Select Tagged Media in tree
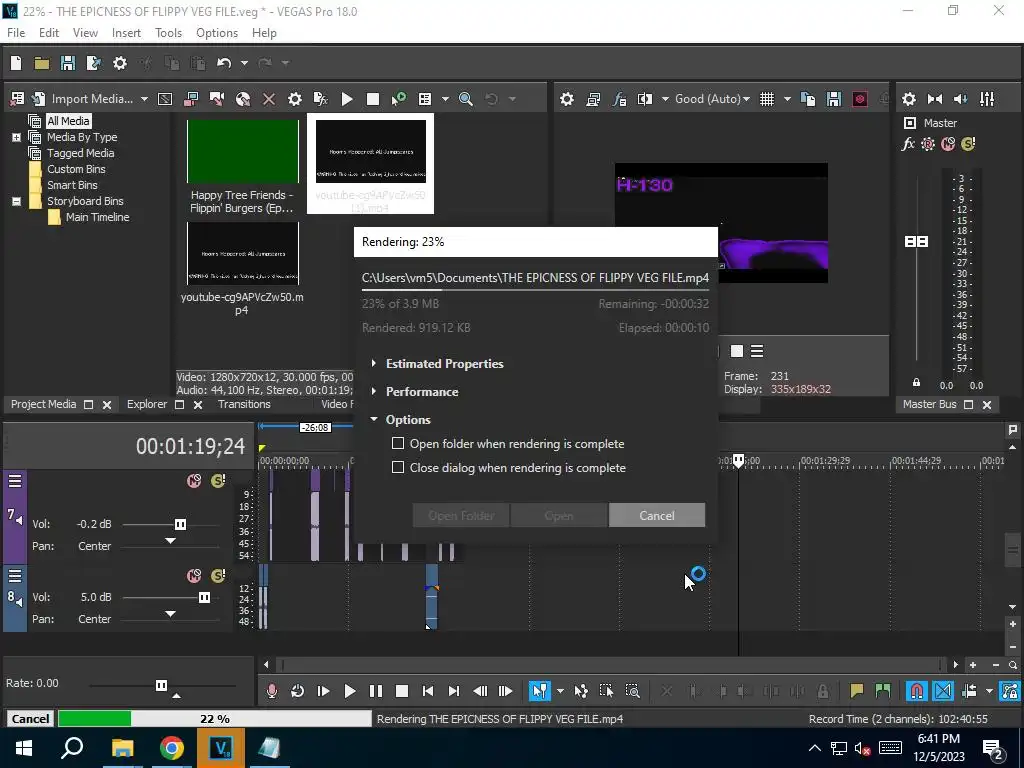Image resolution: width=1024 pixels, height=768 pixels. pos(80,153)
